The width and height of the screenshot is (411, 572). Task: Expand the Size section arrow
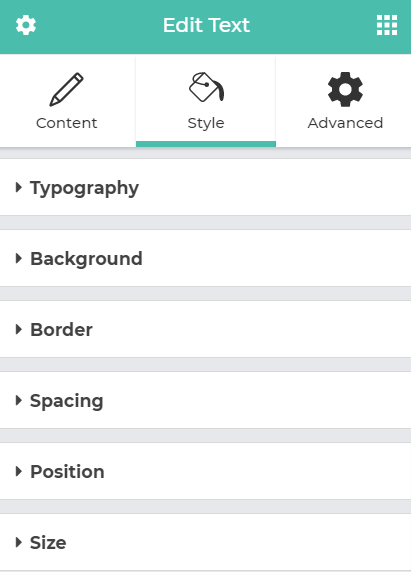coord(19,542)
